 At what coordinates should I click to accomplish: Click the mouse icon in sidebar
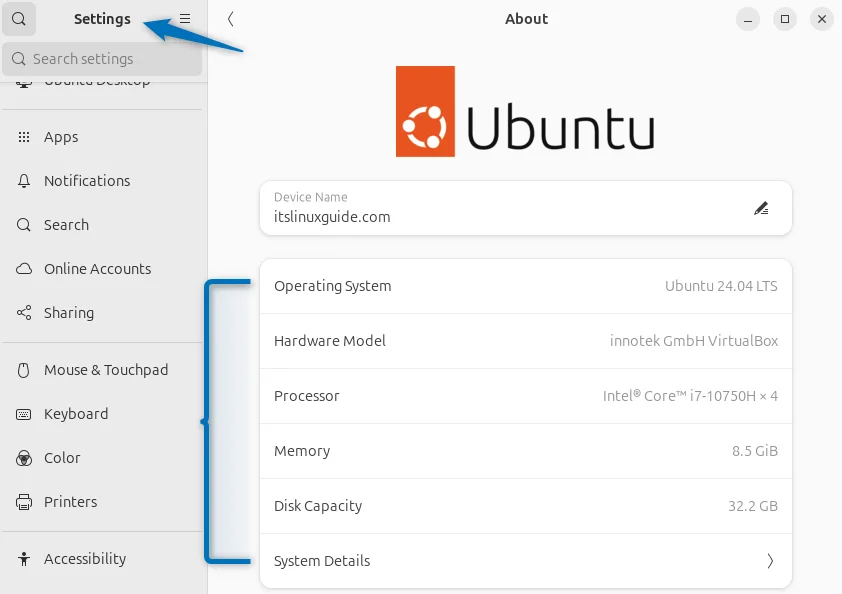[x=24, y=370]
